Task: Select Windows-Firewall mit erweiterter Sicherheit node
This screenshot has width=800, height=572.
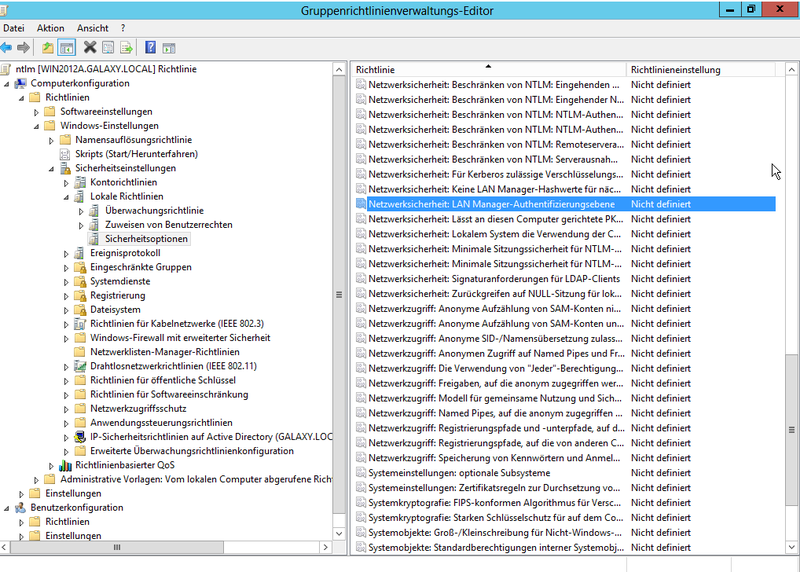Action: click(x=179, y=338)
